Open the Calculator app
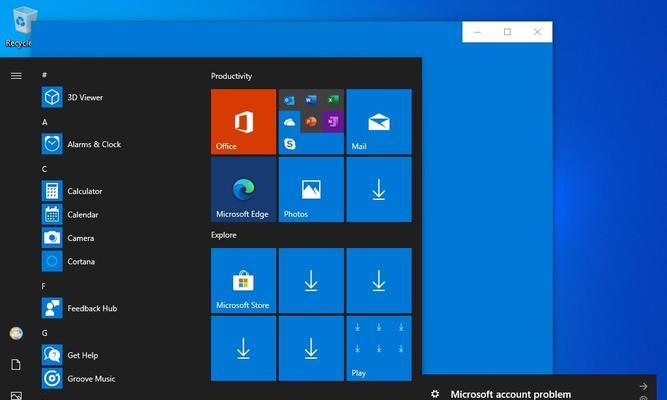 coord(72,191)
